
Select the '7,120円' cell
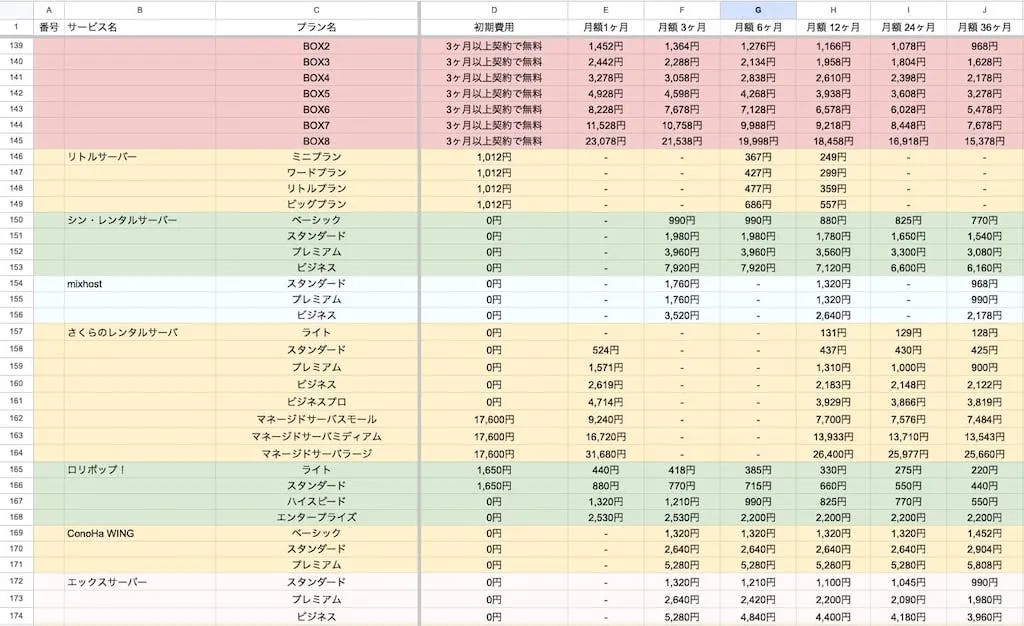point(833,268)
